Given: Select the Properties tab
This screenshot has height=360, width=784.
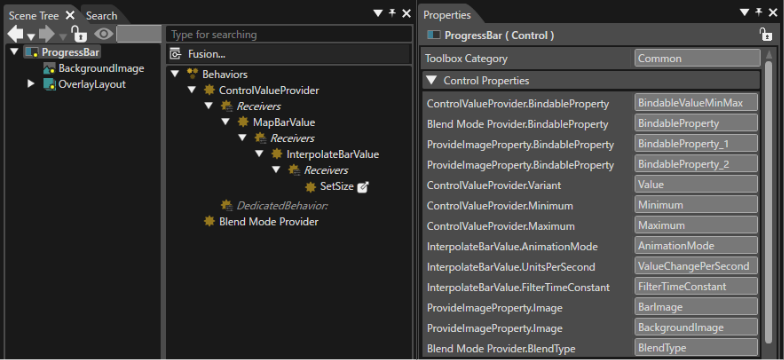Looking at the screenshot, I should 447,15.
